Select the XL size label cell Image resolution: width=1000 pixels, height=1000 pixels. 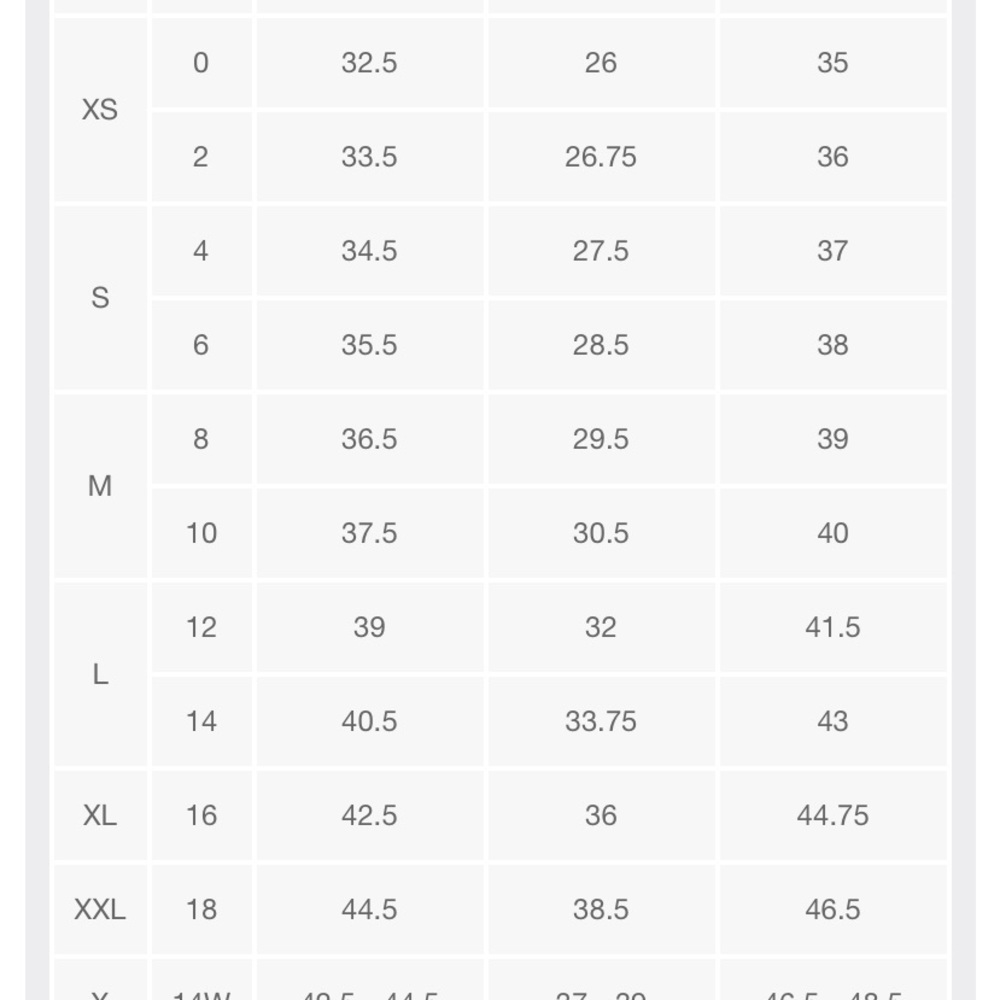[x=100, y=815]
